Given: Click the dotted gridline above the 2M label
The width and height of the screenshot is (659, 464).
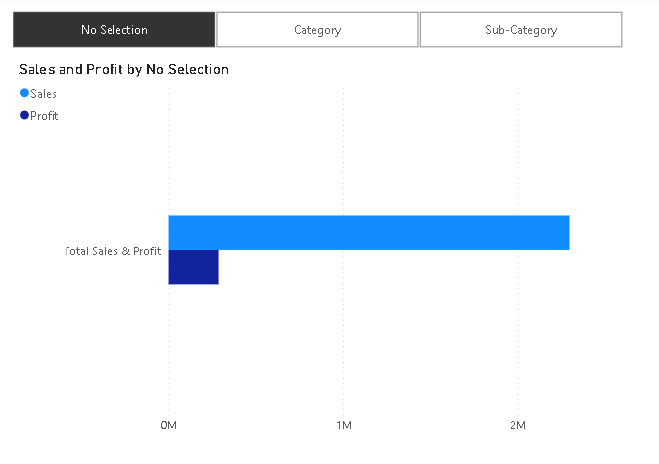Looking at the screenshot, I should (x=518, y=150).
